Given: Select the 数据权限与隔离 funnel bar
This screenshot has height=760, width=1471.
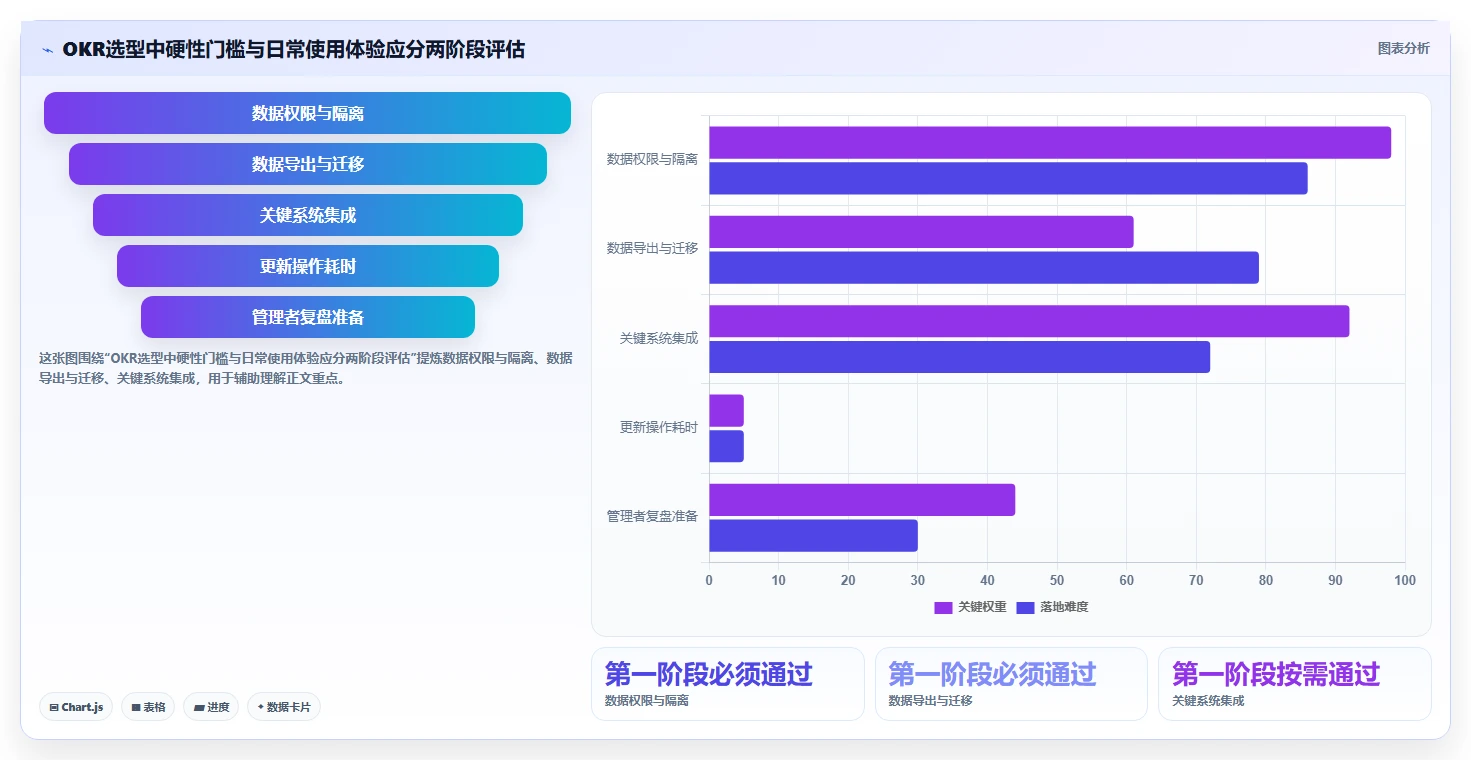Looking at the screenshot, I should click(x=307, y=113).
